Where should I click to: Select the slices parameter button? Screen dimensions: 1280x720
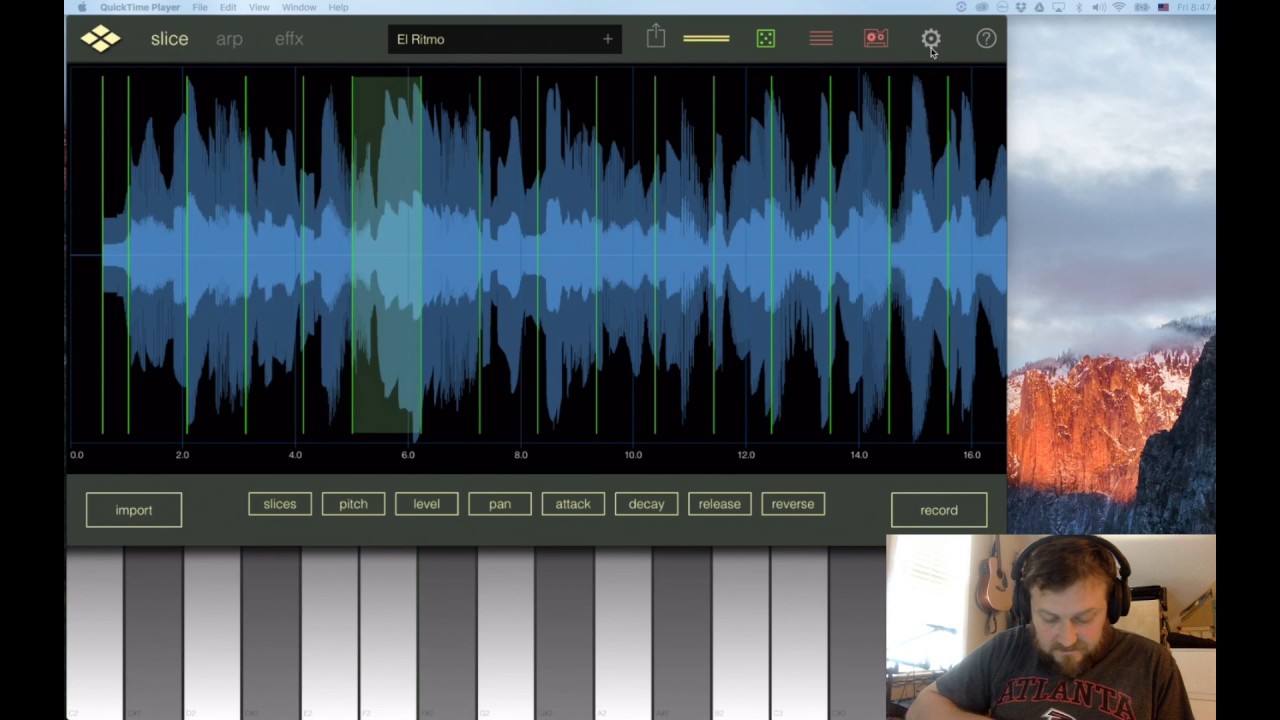(280, 504)
